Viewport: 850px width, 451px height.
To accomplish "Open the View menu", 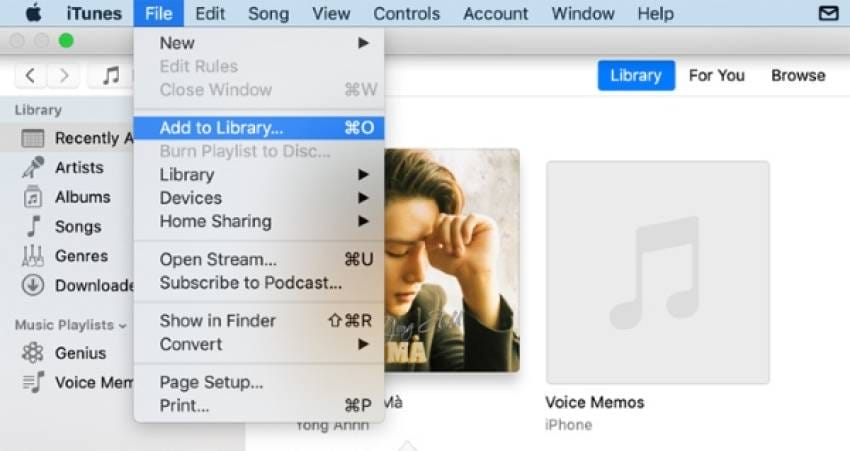I will (x=331, y=13).
